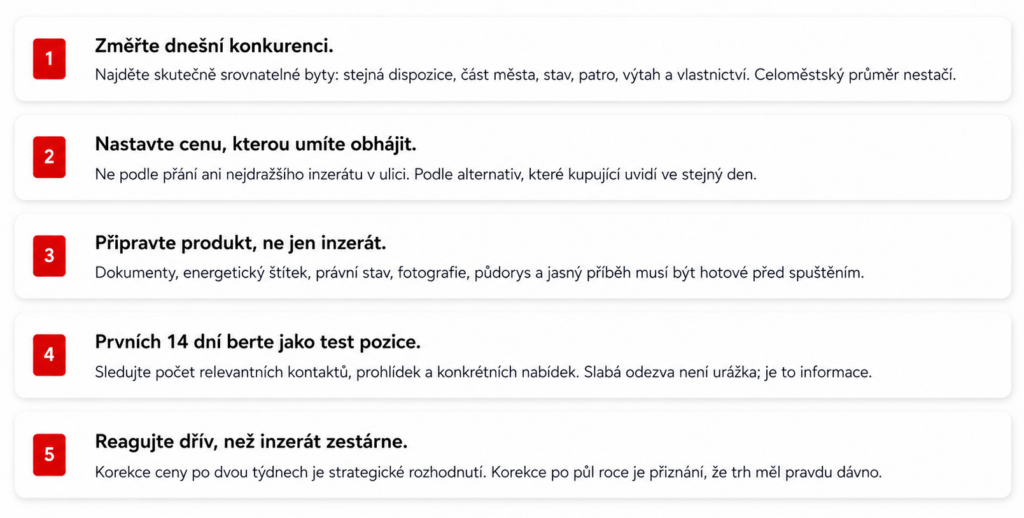The width and height of the screenshot is (1024, 518).
Task: Click description starting "Korekce ceny po dvou týdnech"
Action: coord(488,472)
